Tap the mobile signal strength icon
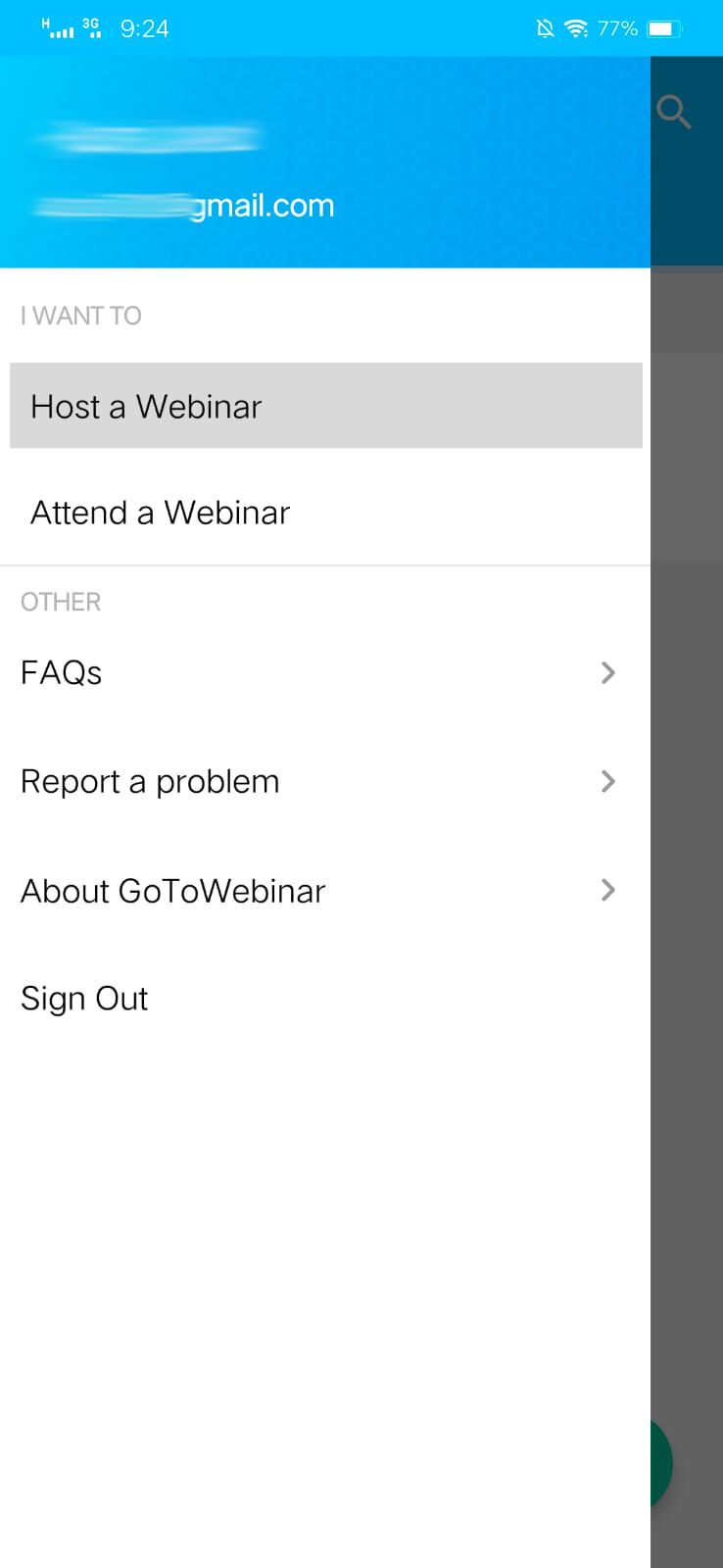Viewport: 723px width, 1568px height. click(x=58, y=28)
